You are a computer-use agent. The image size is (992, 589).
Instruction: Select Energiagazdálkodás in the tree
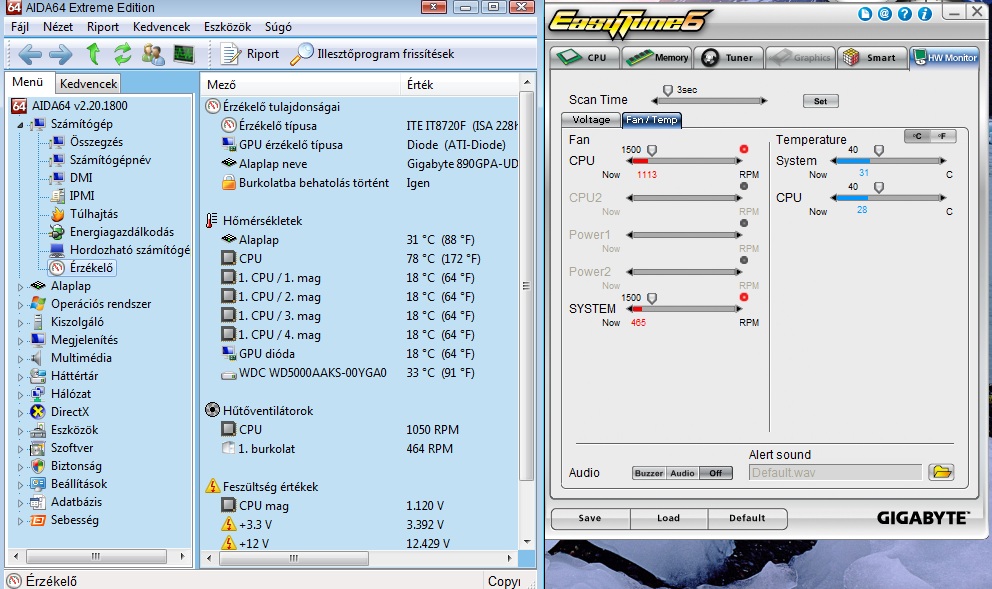point(121,232)
